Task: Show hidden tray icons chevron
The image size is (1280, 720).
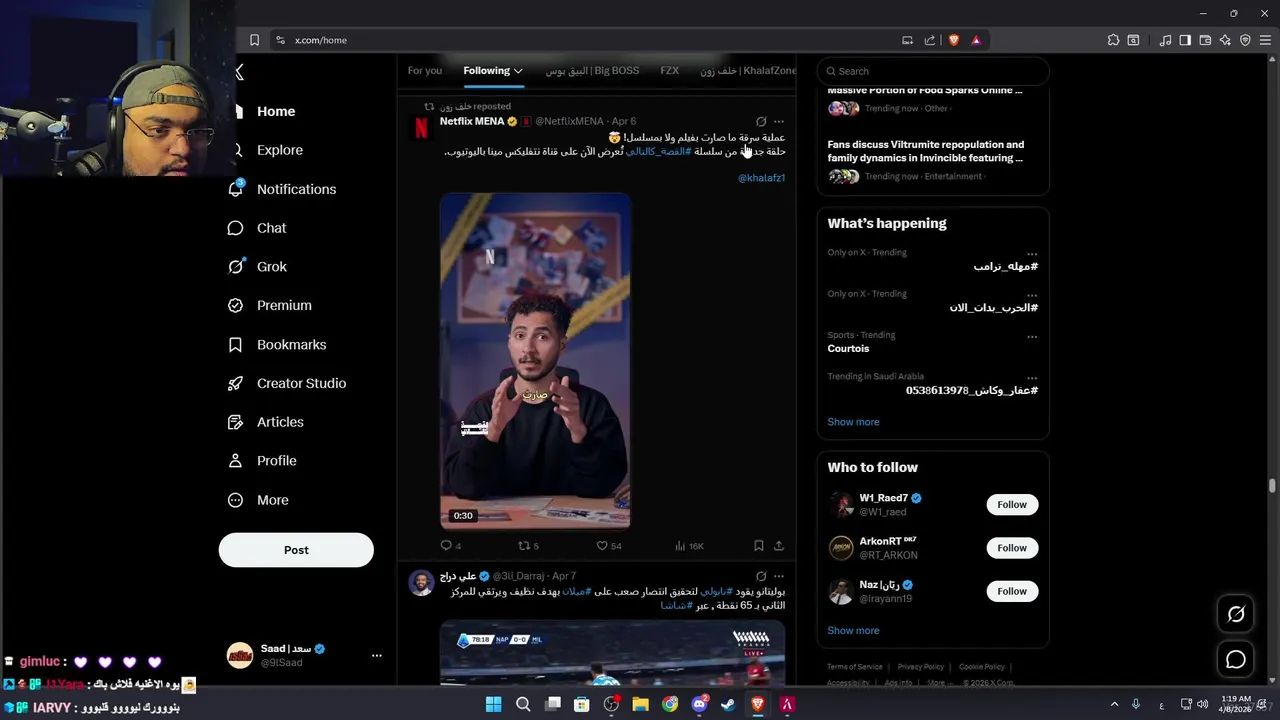Action: (x=1114, y=705)
